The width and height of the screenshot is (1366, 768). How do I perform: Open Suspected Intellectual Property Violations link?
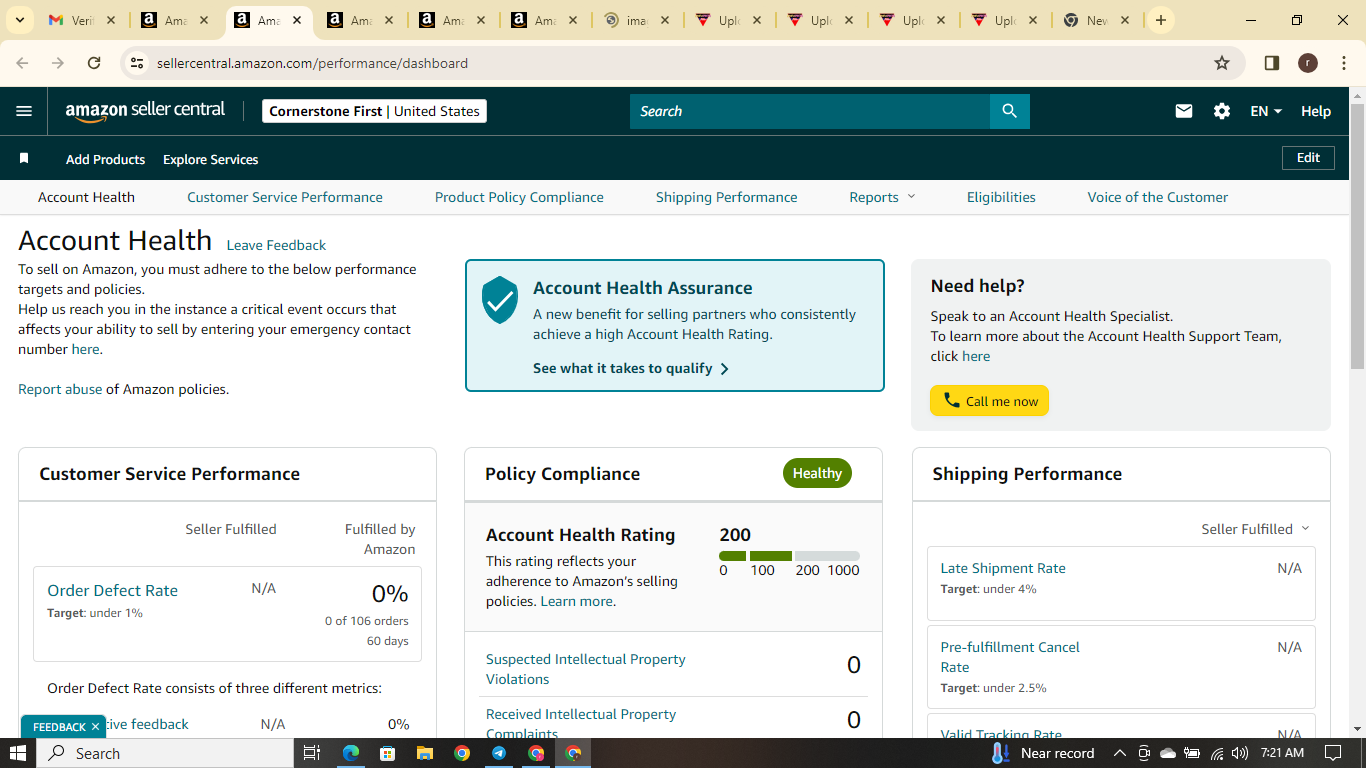[x=586, y=669]
